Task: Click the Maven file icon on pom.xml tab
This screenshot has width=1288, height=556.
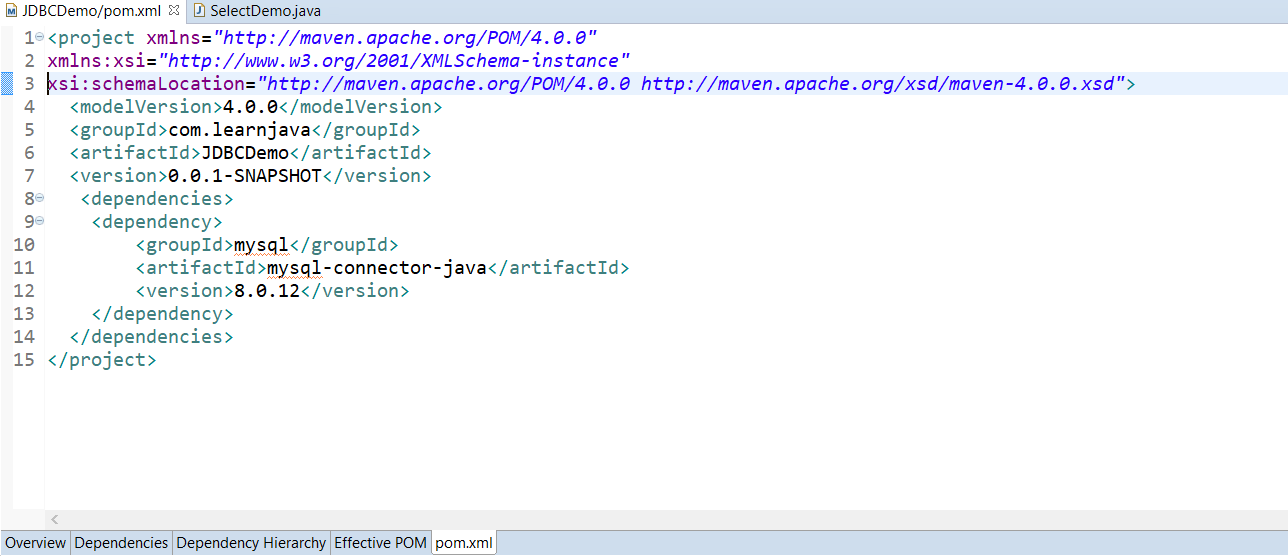Action: 12,11
